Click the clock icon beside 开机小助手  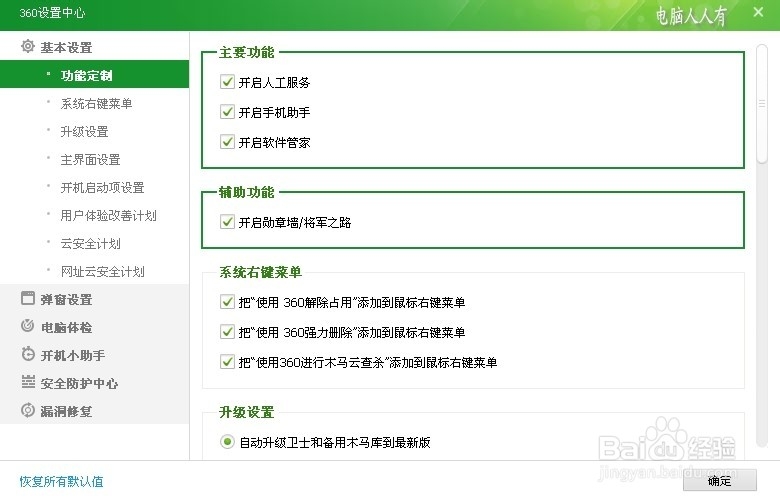[28, 354]
